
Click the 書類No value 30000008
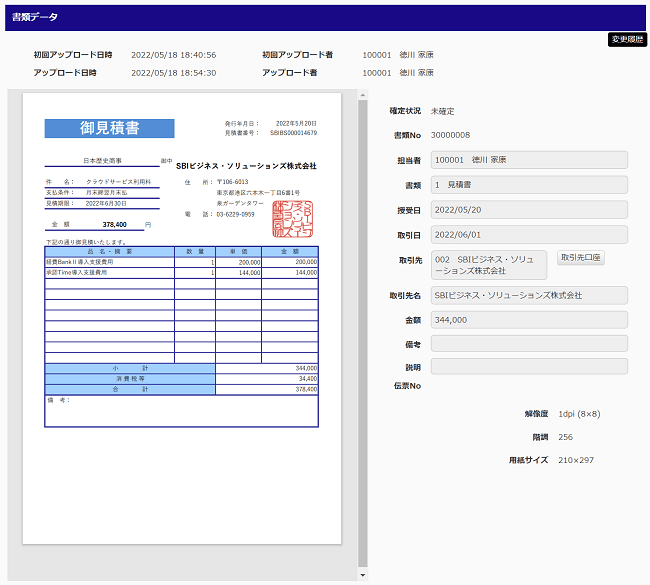(x=450, y=135)
